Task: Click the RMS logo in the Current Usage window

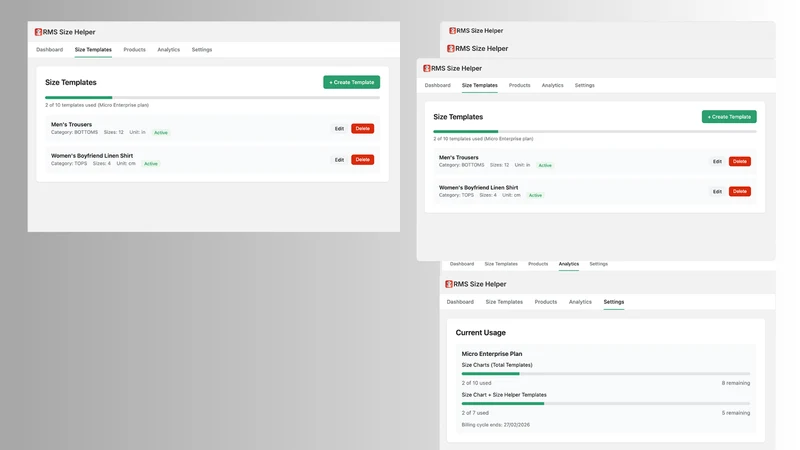Action: point(448,284)
